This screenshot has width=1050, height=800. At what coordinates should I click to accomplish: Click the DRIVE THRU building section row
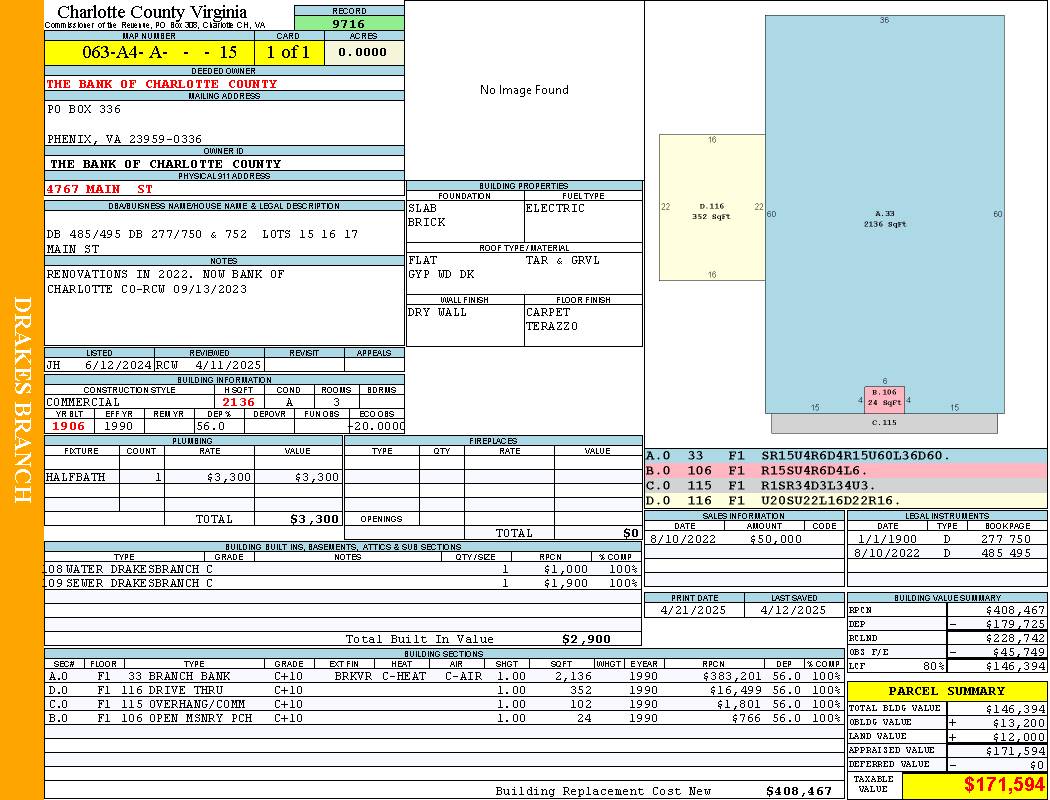(445, 690)
